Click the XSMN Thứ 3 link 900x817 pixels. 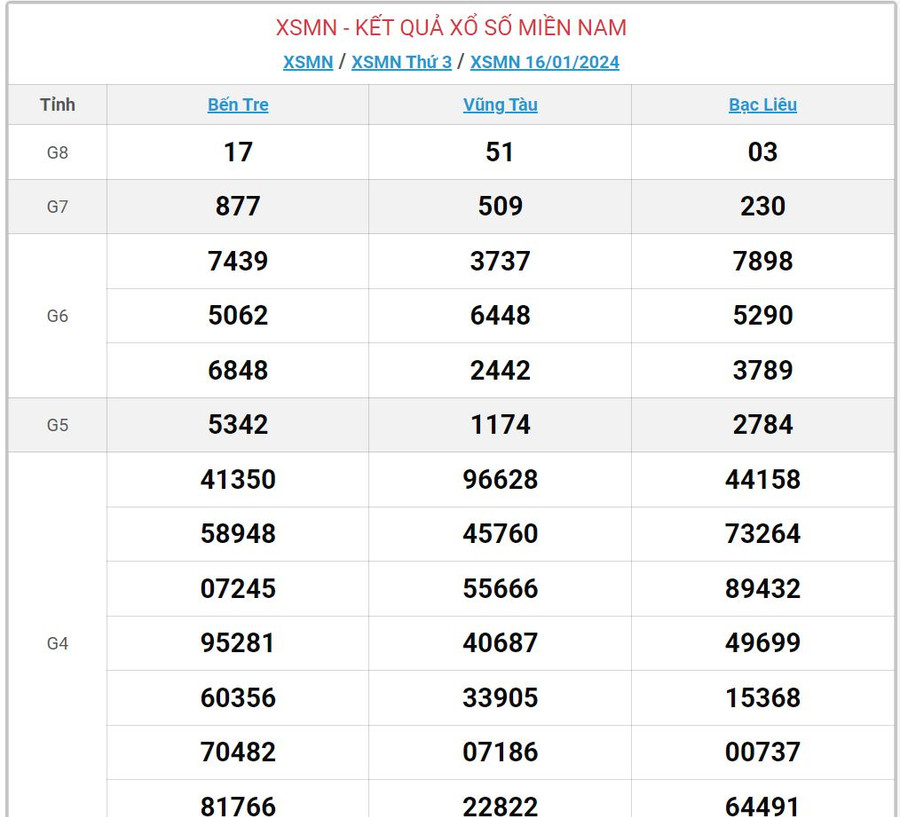[401, 62]
